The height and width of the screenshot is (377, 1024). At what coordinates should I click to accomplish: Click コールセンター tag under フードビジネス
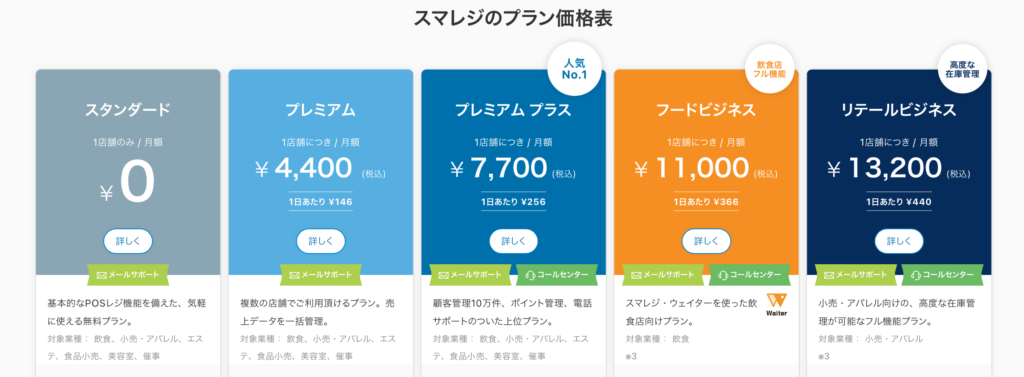(749, 275)
